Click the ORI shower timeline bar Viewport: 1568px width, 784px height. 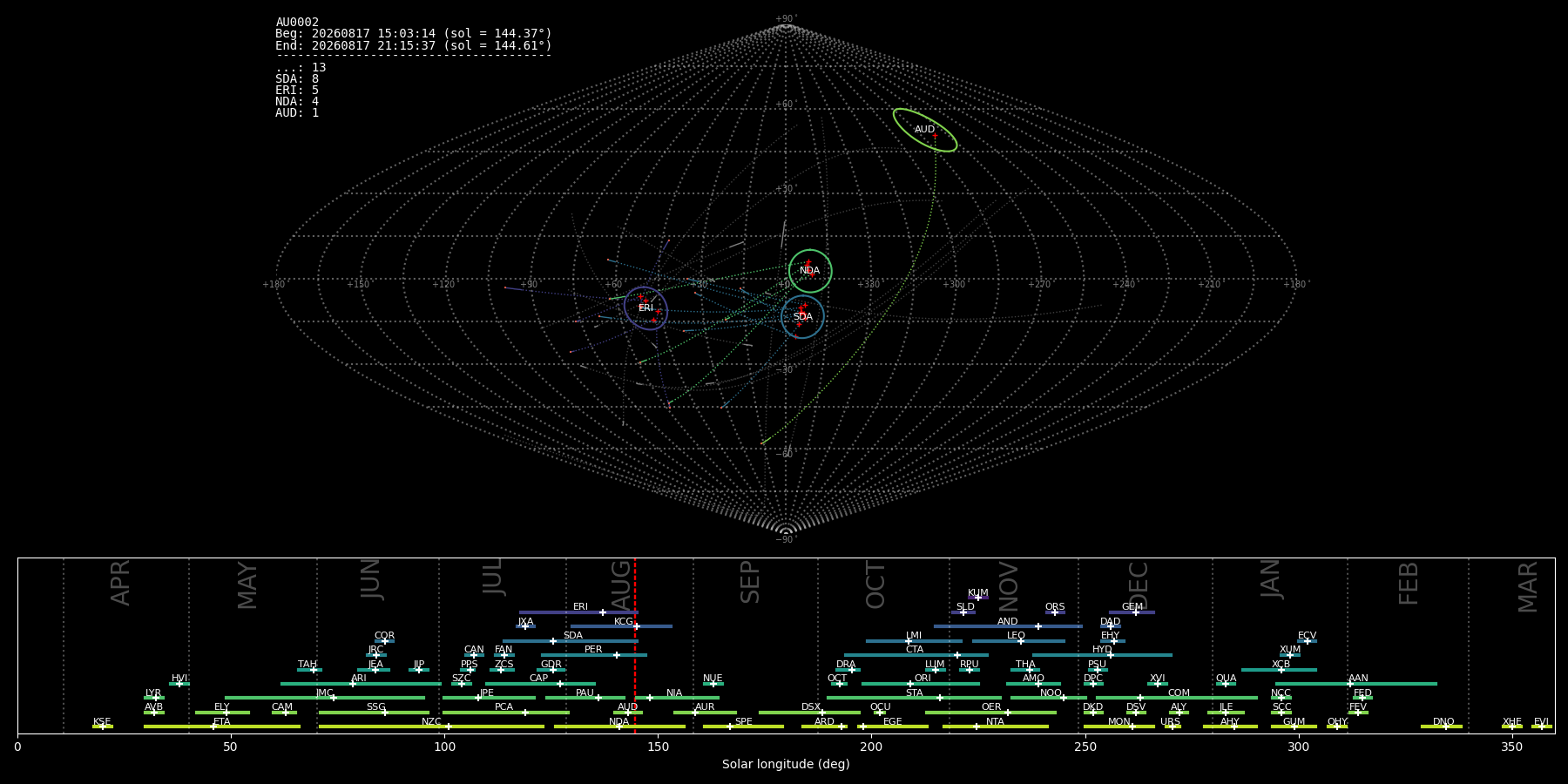[921, 684]
